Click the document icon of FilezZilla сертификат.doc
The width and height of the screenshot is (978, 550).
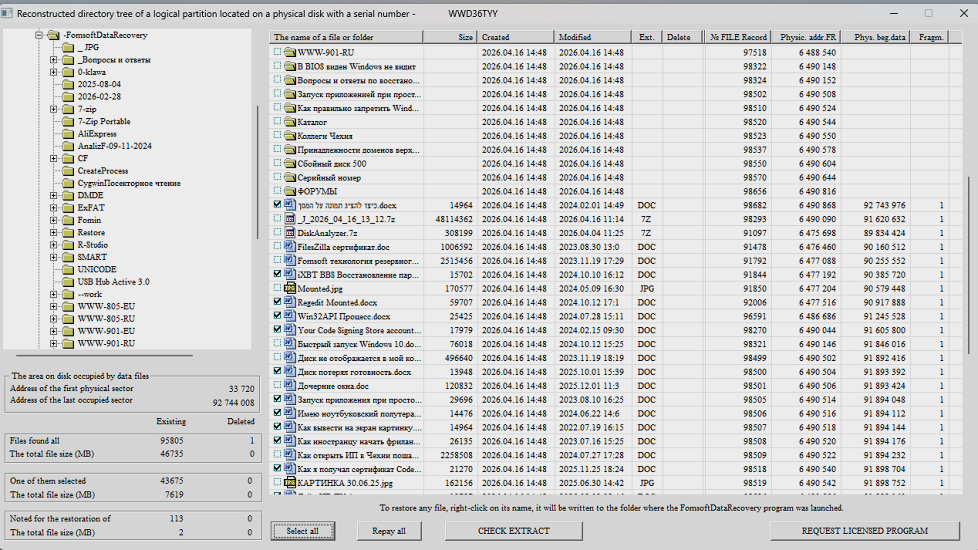[290, 246]
